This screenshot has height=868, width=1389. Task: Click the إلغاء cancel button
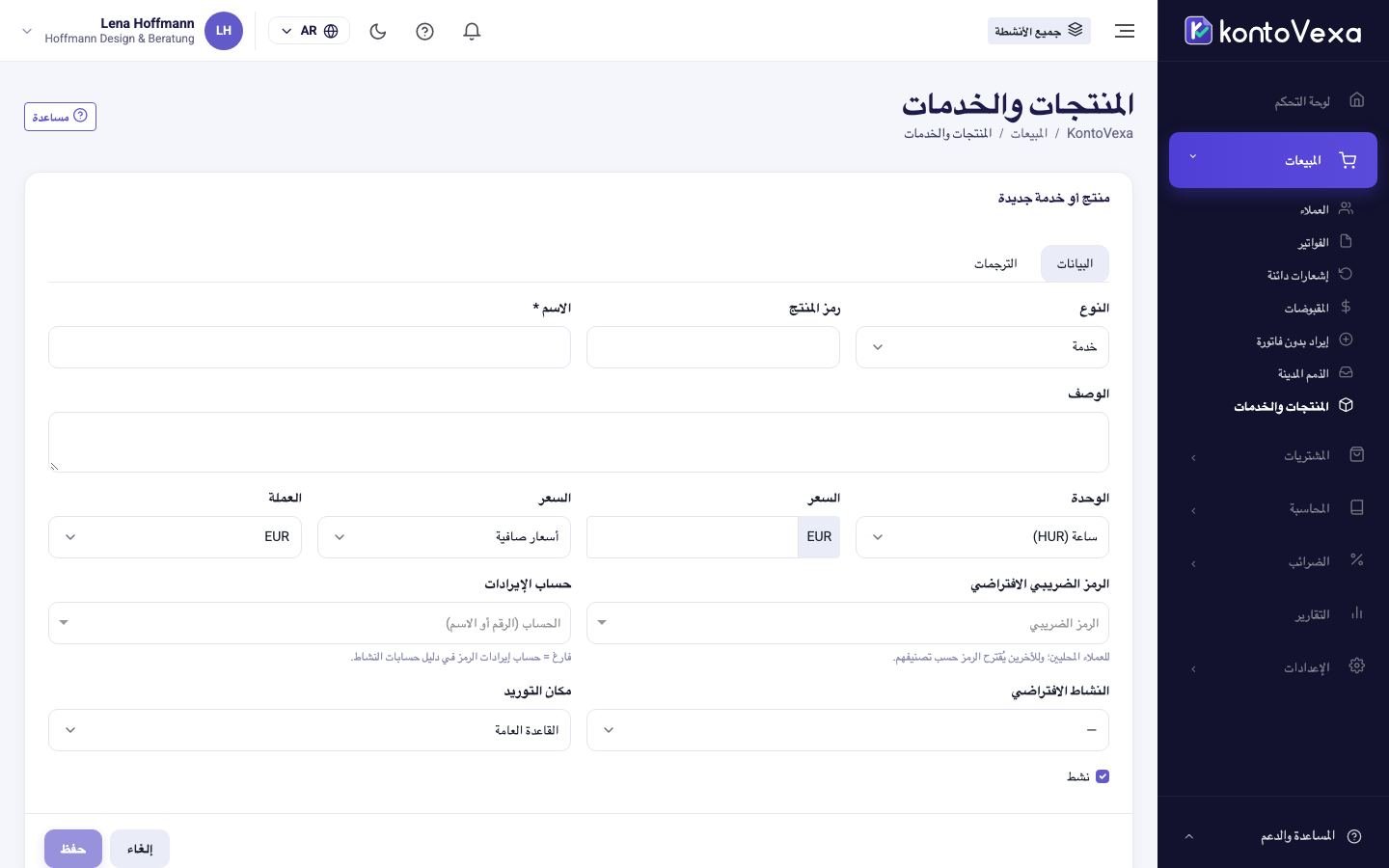coord(140,849)
